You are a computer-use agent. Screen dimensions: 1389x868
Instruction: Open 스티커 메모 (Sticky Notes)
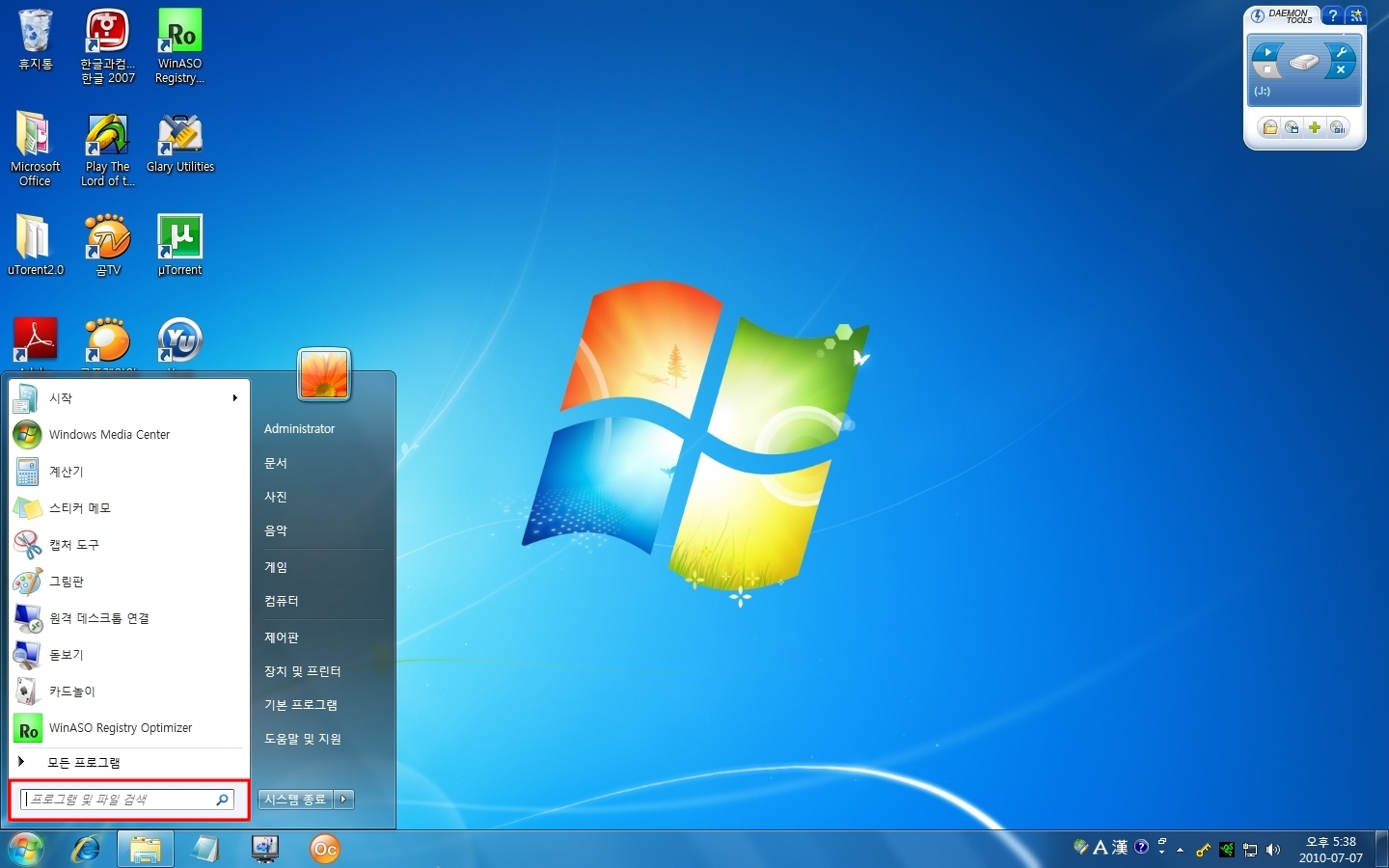[129, 508]
